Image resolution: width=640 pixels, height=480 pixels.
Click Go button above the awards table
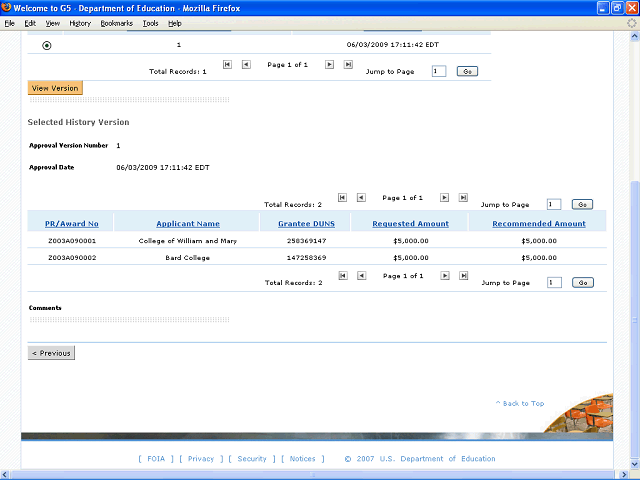tap(582, 204)
